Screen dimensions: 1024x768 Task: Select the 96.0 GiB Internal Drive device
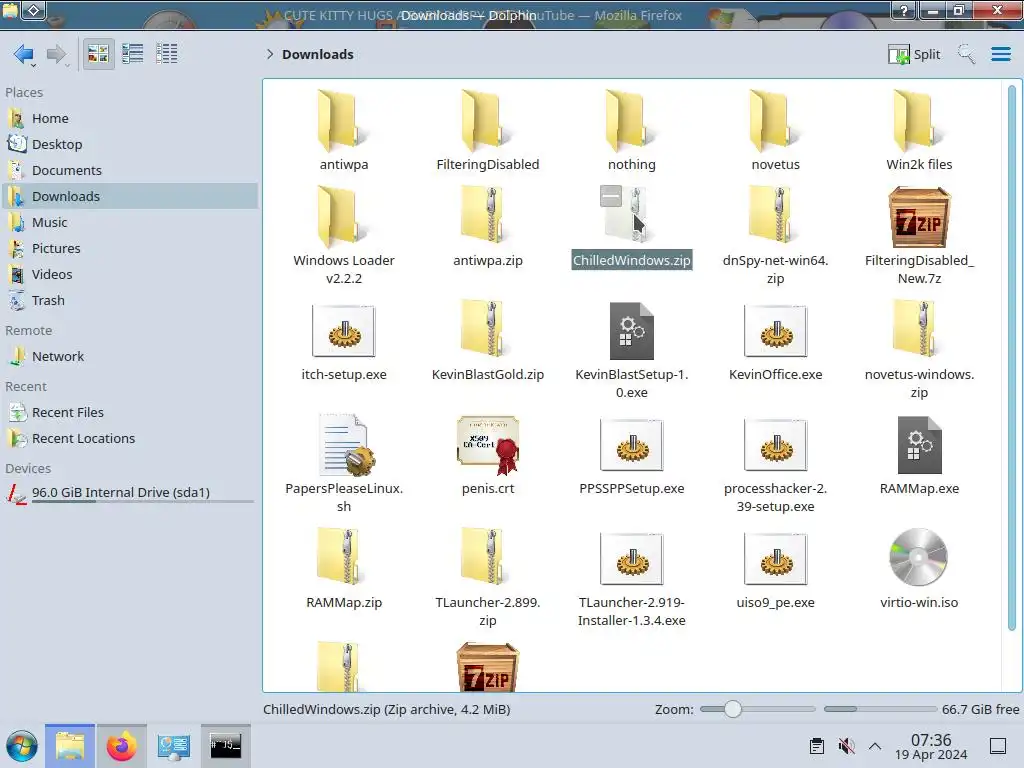pos(129,493)
